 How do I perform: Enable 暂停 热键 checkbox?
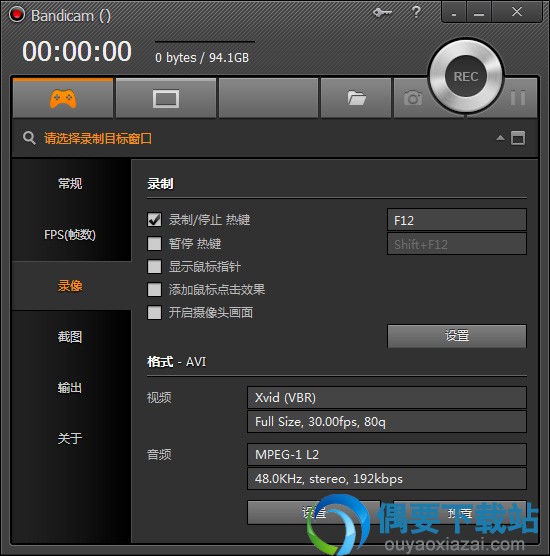pos(154,243)
